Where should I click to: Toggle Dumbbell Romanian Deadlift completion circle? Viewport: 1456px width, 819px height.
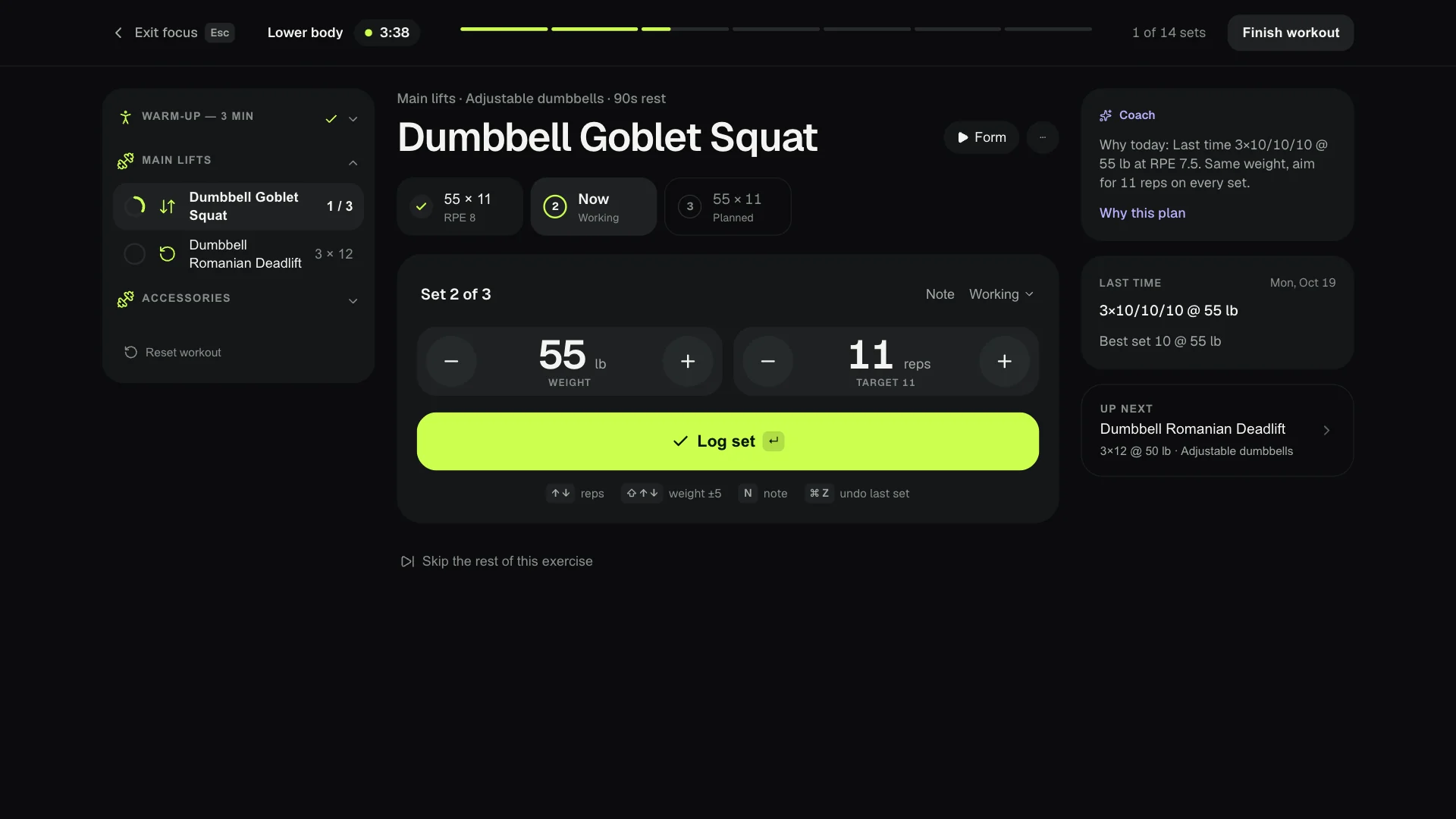(134, 254)
